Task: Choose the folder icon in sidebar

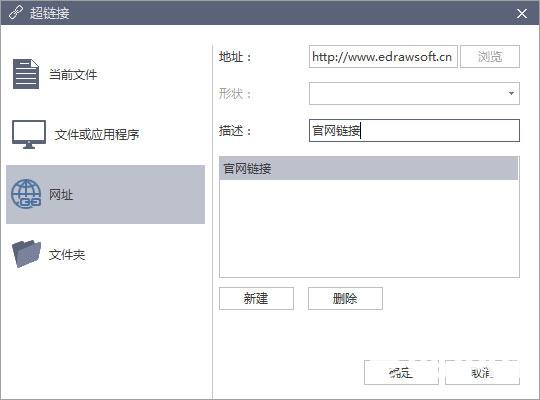Action: coord(27,254)
